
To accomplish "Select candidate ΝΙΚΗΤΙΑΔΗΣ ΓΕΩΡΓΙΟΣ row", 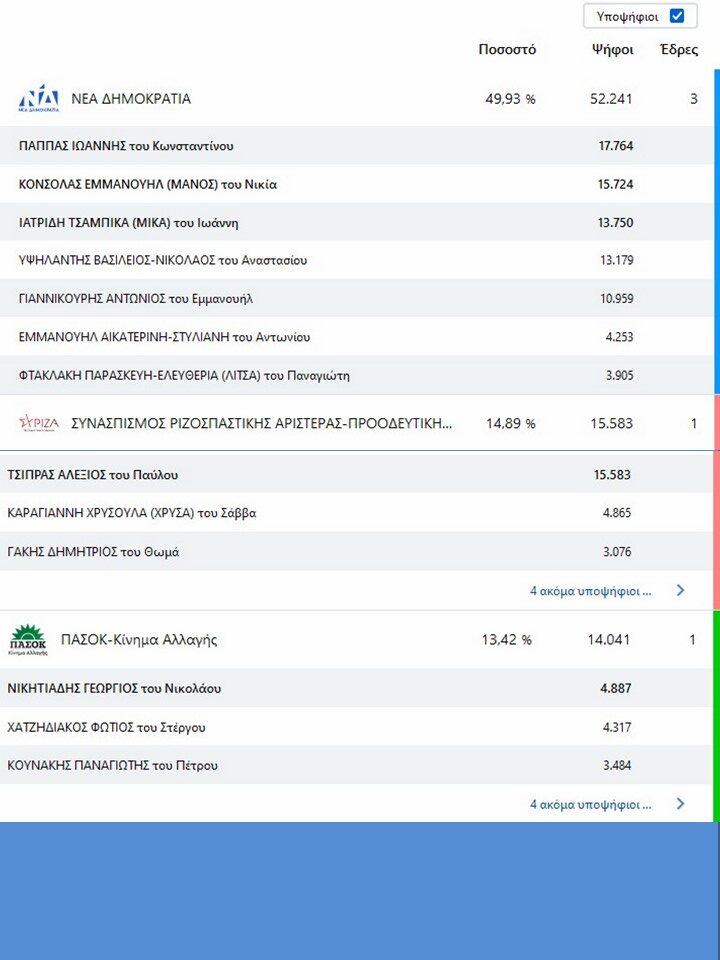I will point(114,688).
